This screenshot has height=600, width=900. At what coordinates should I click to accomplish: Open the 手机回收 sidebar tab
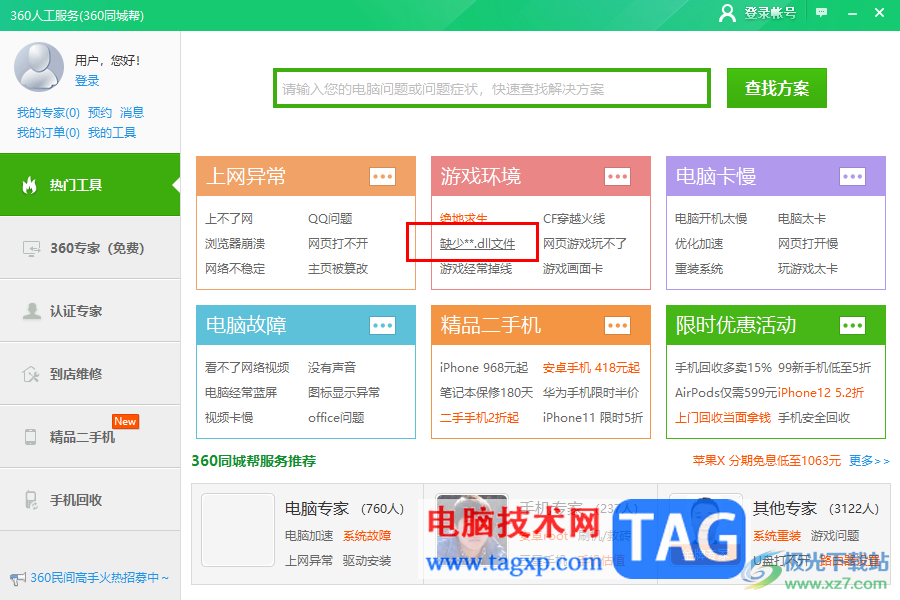90,500
